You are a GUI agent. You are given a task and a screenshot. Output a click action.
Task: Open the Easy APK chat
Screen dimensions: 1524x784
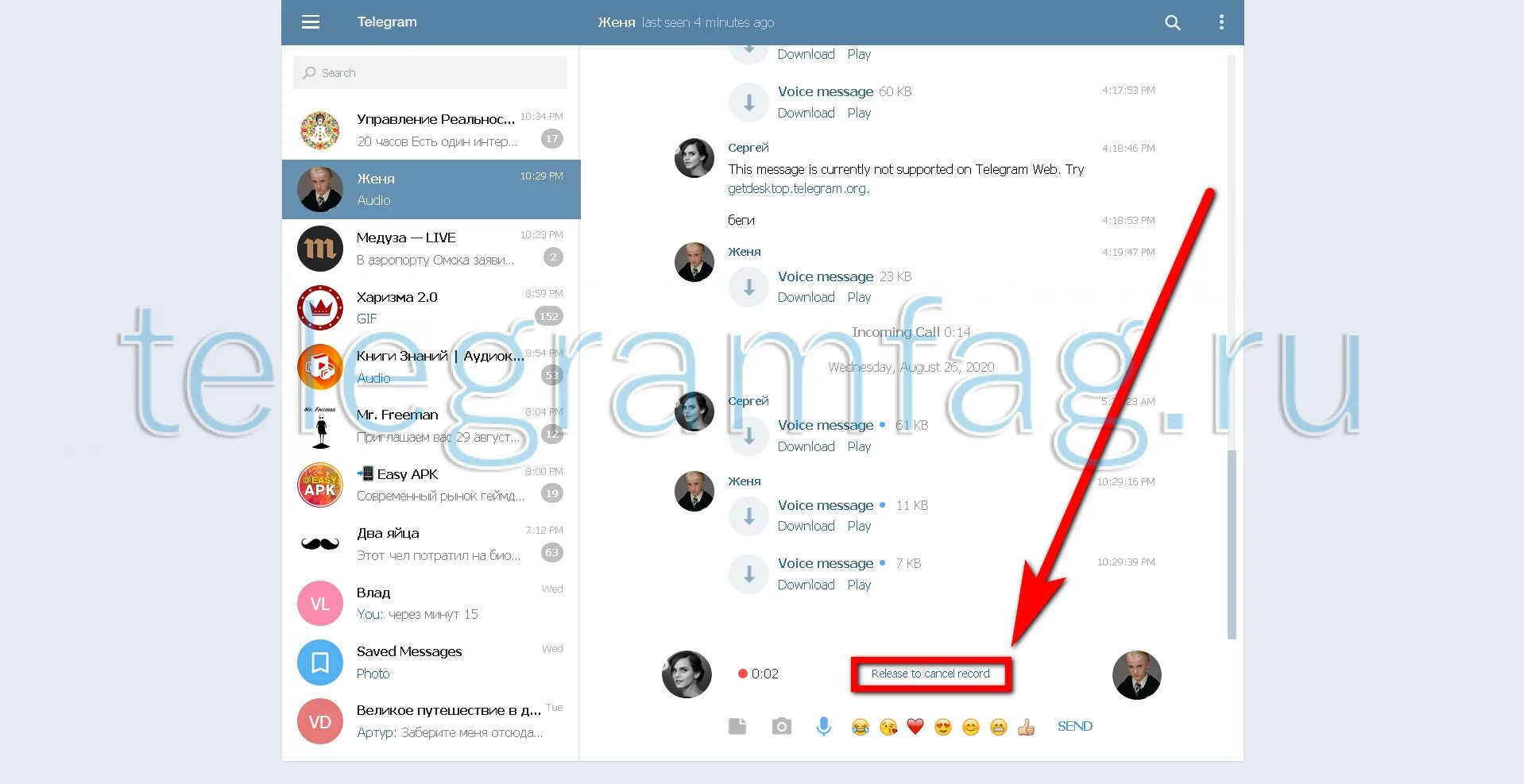[x=431, y=485]
